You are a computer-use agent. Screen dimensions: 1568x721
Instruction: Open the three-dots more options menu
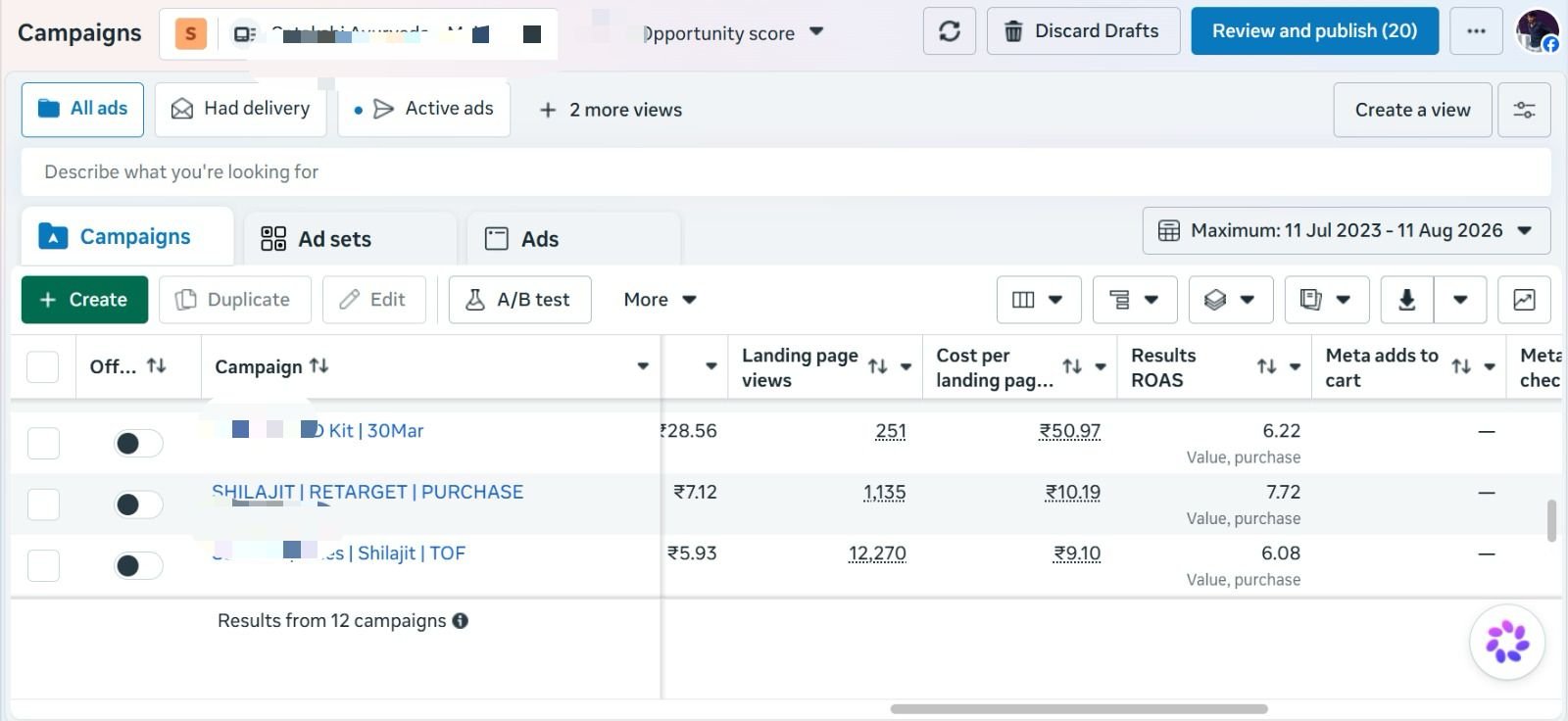1476,31
